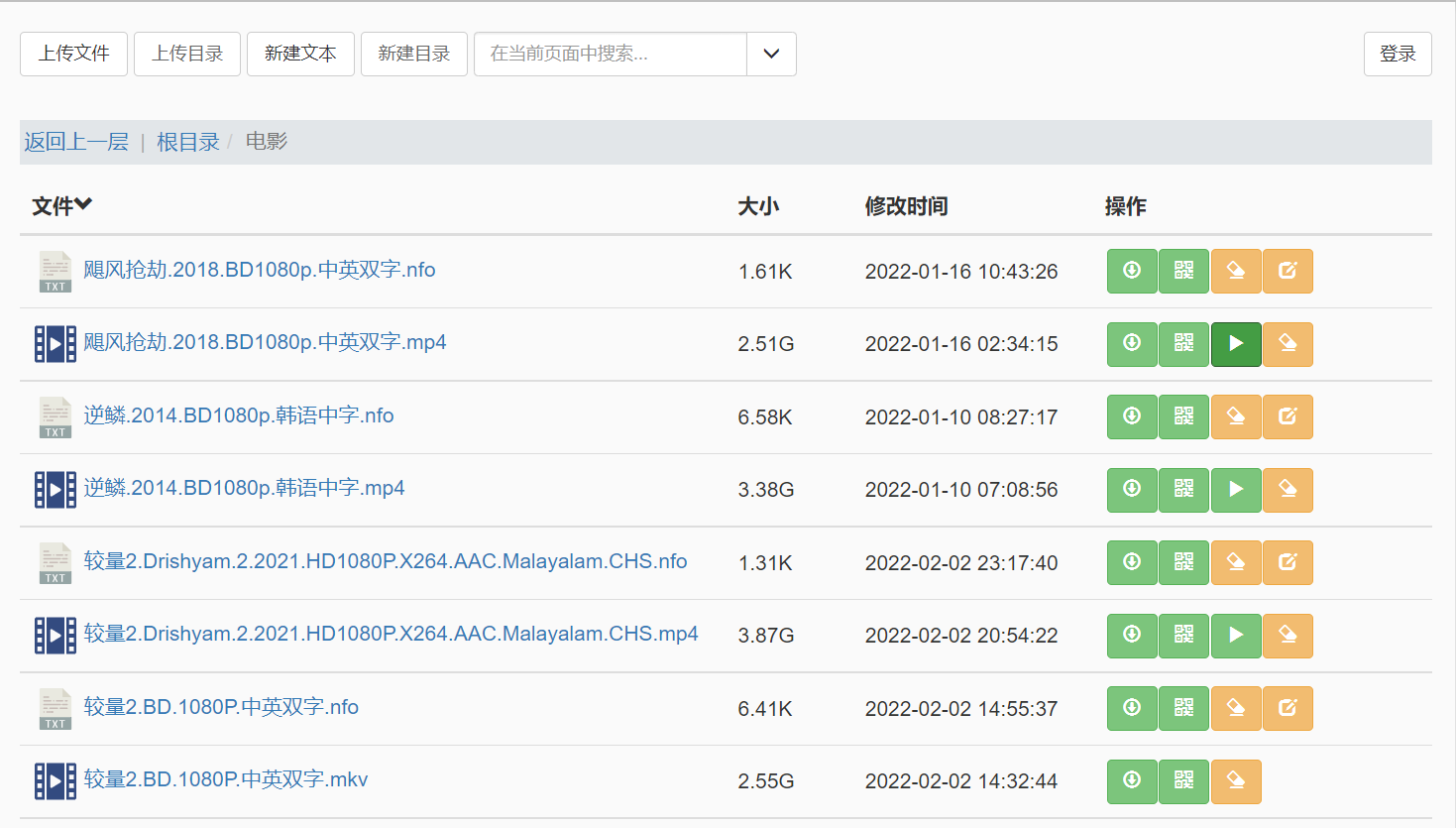Expand the search options dropdown arrow

[771, 54]
